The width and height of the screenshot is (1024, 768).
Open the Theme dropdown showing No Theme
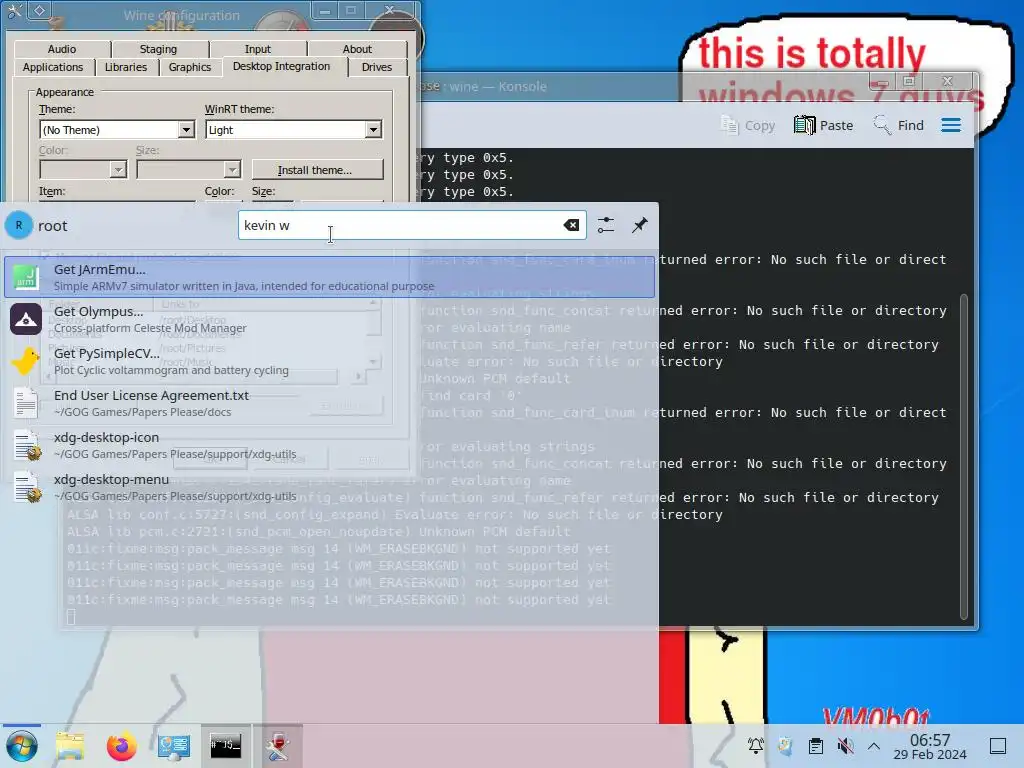point(117,129)
